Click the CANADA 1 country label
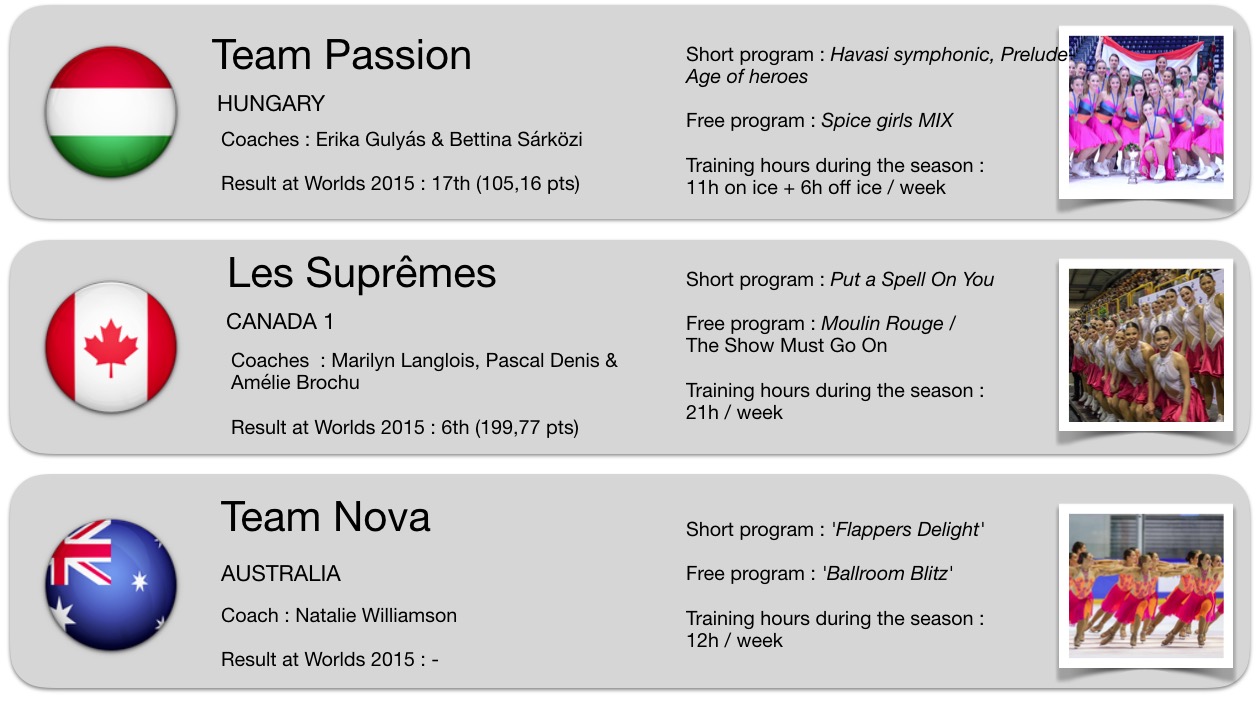Screen dimensions: 1260x701 click(280, 322)
